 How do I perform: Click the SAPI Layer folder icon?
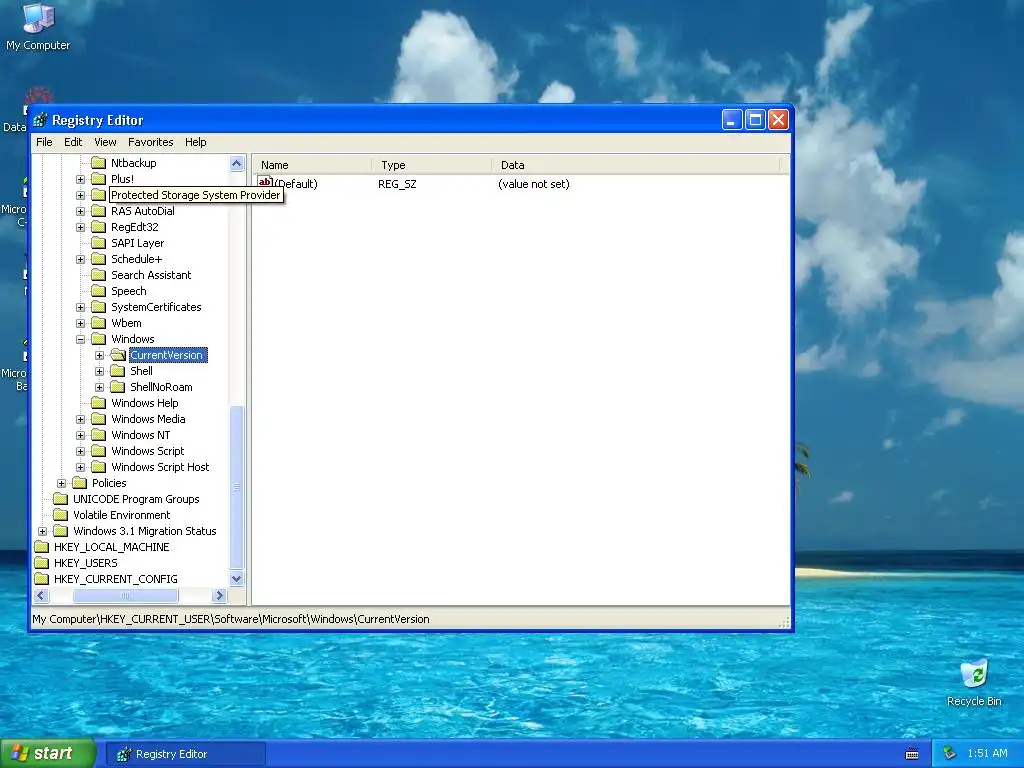99,243
